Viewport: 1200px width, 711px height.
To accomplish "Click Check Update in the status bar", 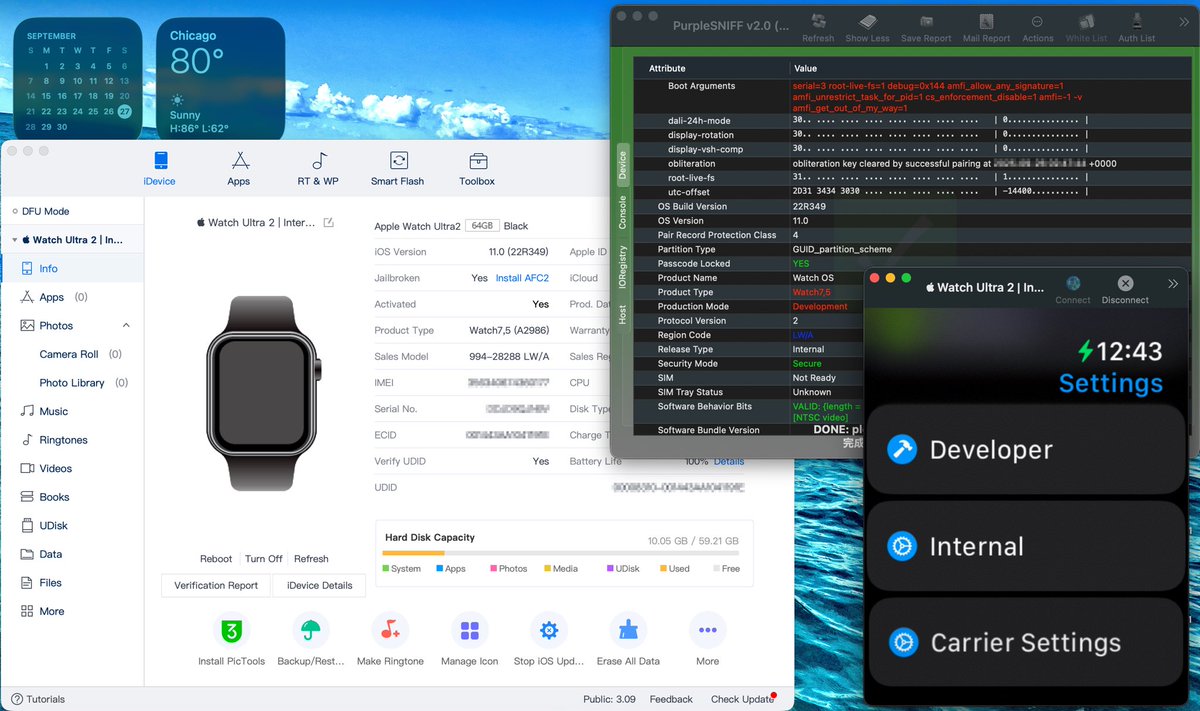I will 742,699.
